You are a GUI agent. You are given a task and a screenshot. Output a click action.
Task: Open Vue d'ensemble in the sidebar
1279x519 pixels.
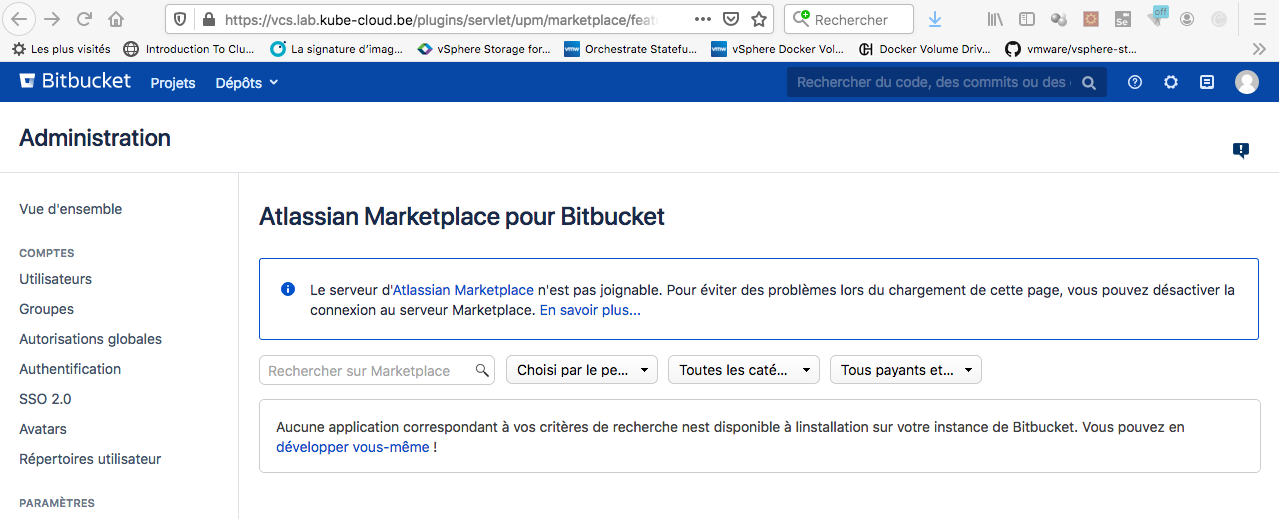click(71, 209)
